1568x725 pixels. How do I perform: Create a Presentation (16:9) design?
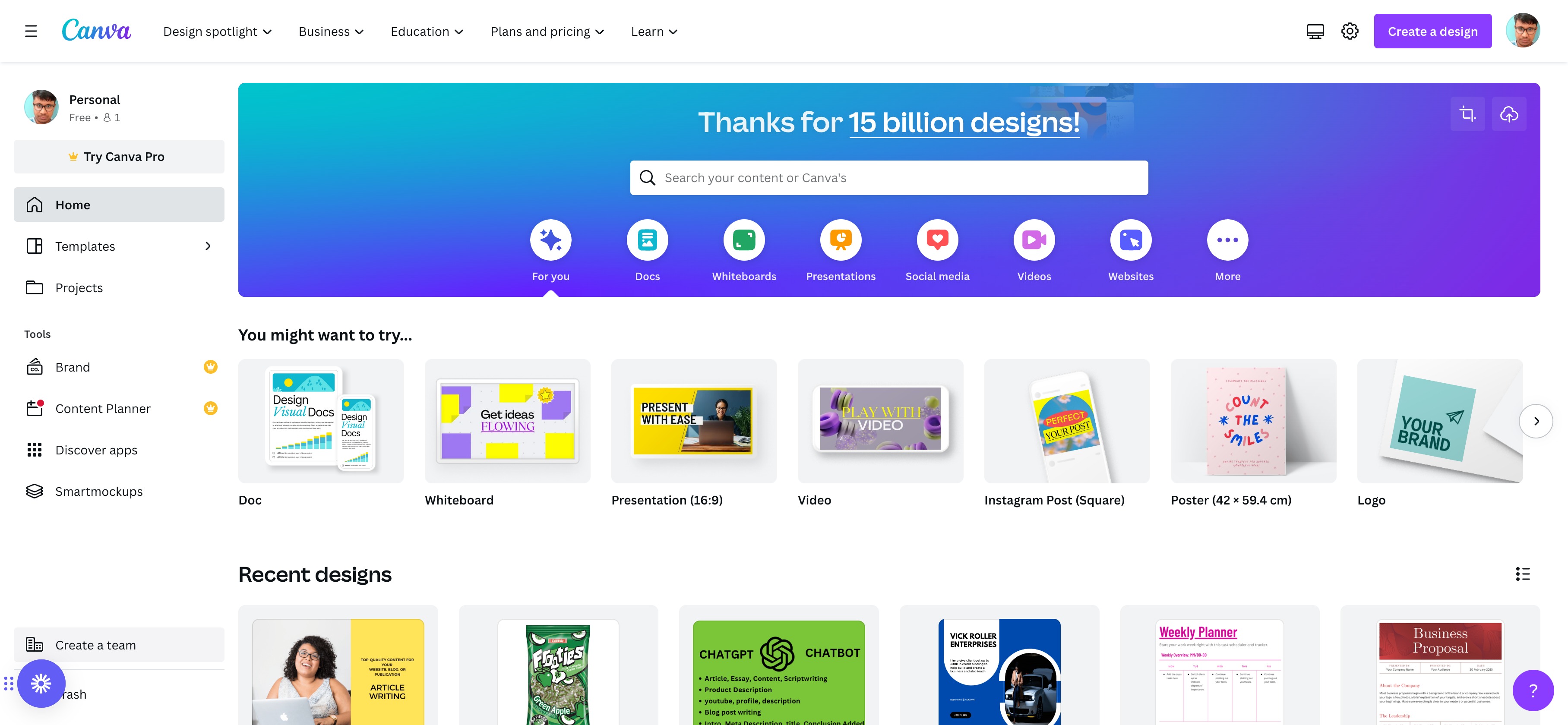point(694,421)
